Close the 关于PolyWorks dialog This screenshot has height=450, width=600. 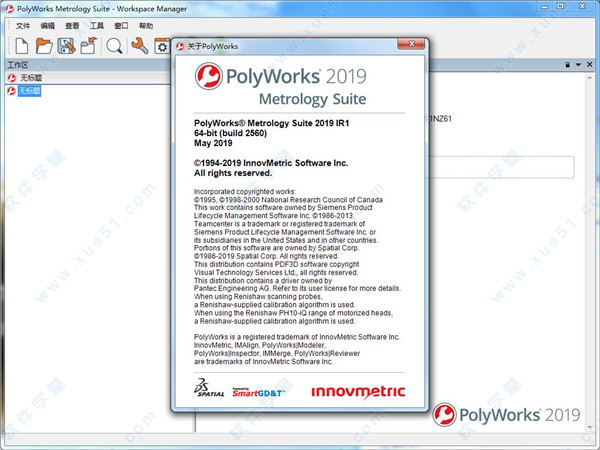click(x=411, y=44)
